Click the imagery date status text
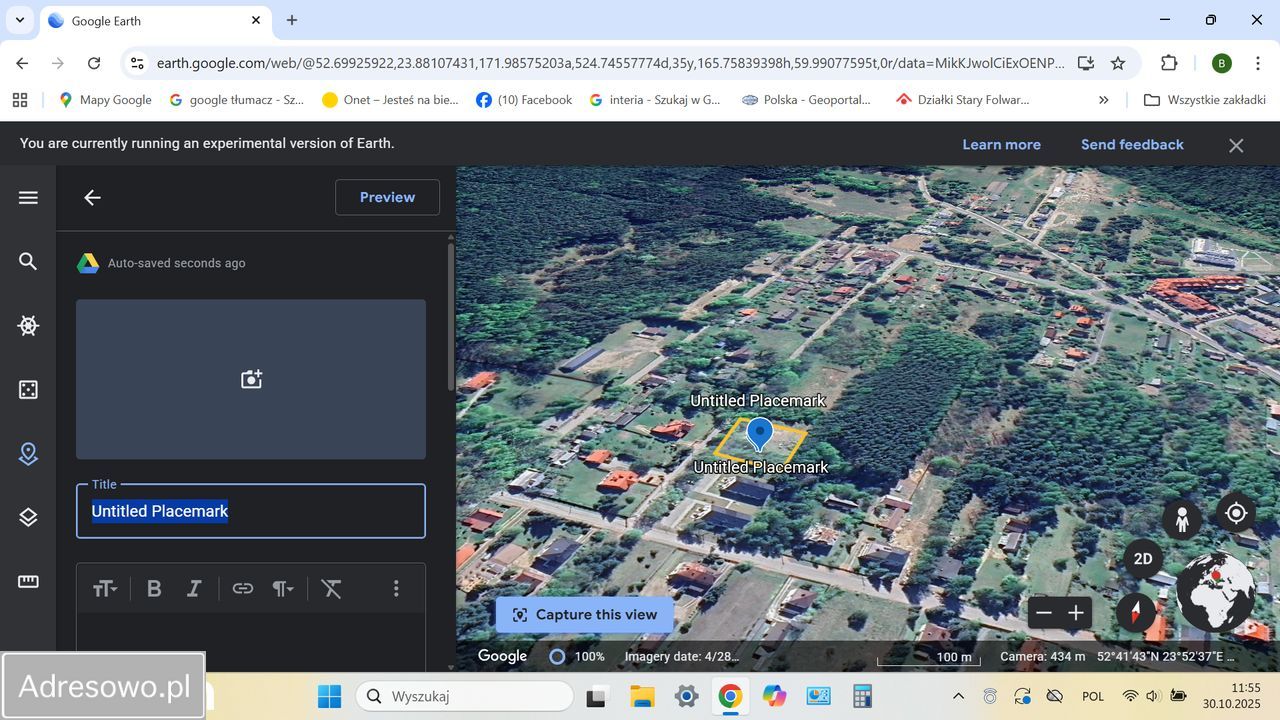1280x720 pixels. tap(682, 657)
